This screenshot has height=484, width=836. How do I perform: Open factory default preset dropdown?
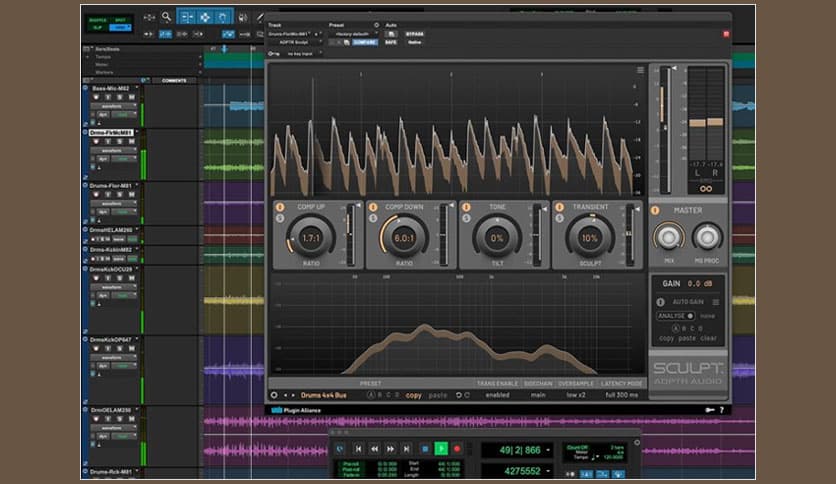(354, 34)
